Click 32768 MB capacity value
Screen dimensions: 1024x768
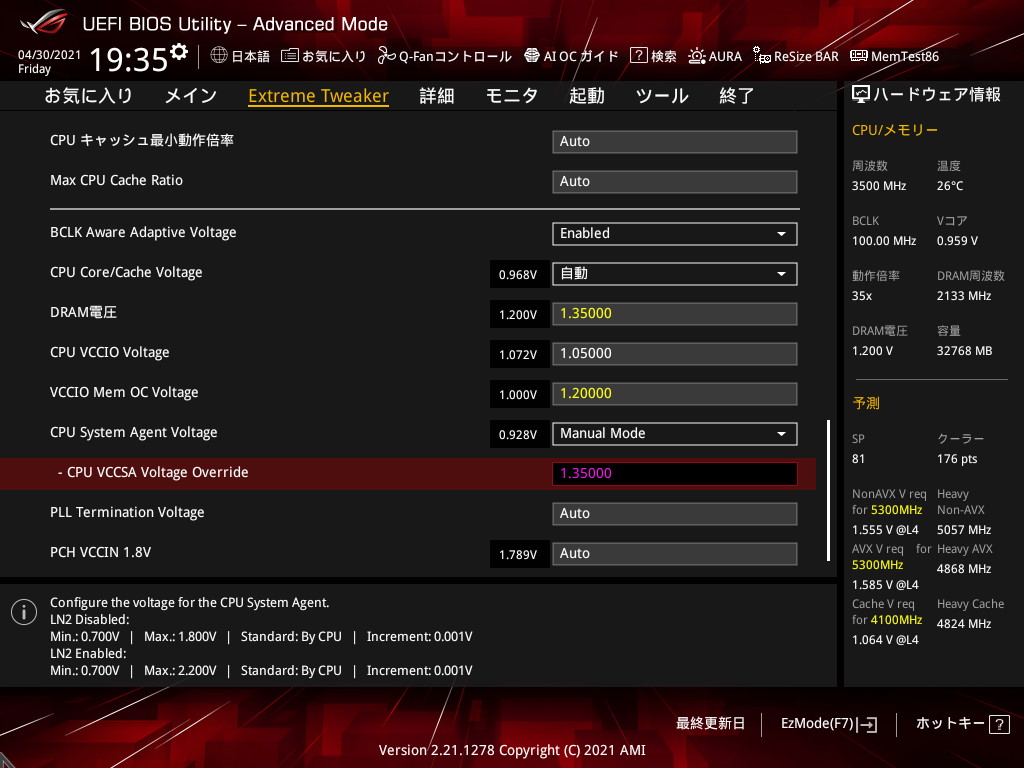[965, 351]
